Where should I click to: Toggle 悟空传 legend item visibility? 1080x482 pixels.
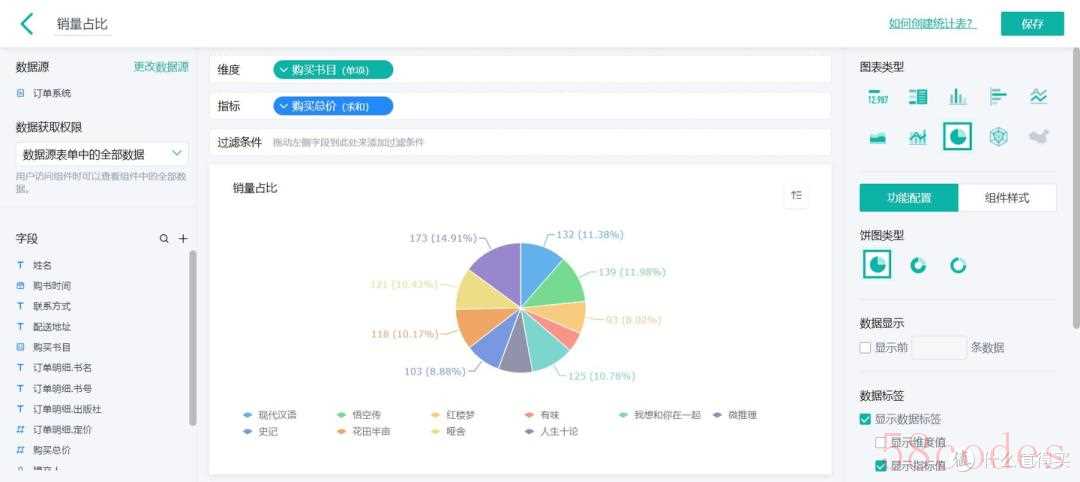360,415
